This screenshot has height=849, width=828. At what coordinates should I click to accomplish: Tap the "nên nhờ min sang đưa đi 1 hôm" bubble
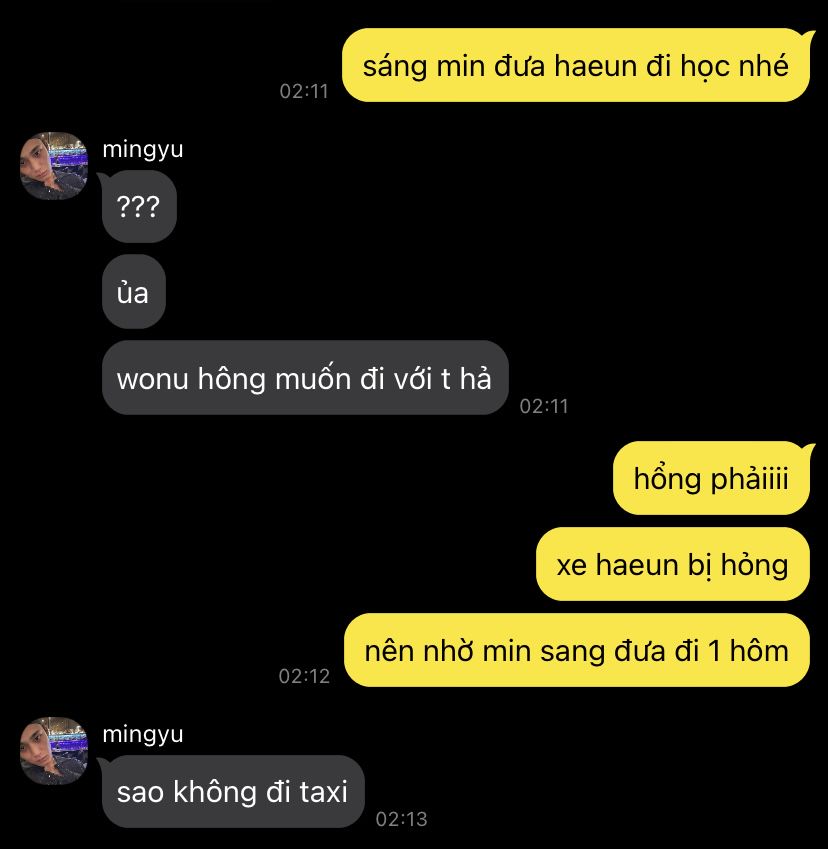pyautogui.click(x=577, y=650)
